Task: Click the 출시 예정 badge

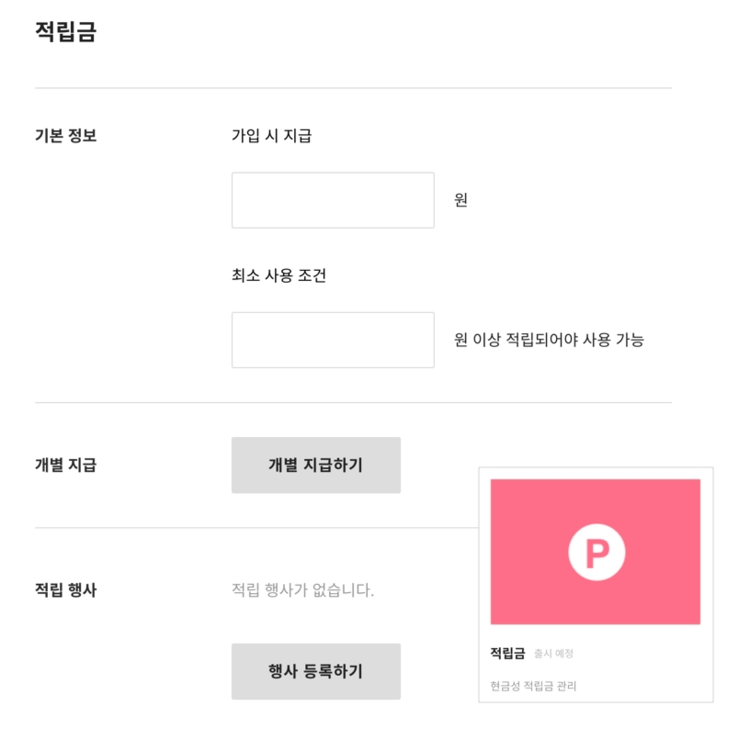Action: pos(554,654)
